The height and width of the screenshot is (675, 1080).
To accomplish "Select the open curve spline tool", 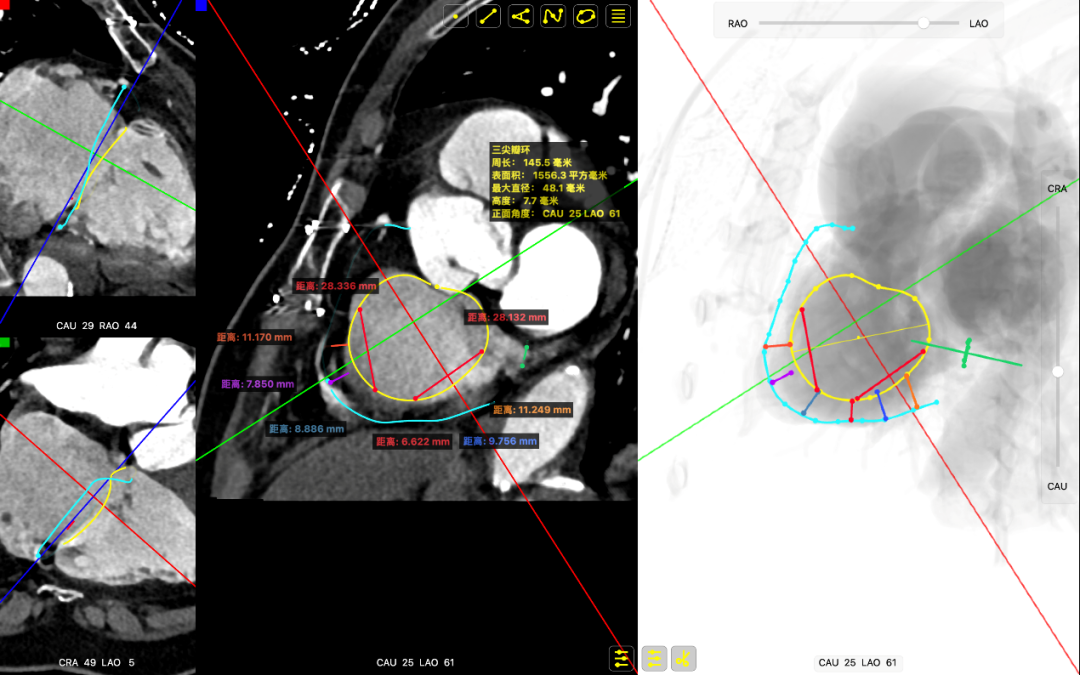I will point(553,16).
